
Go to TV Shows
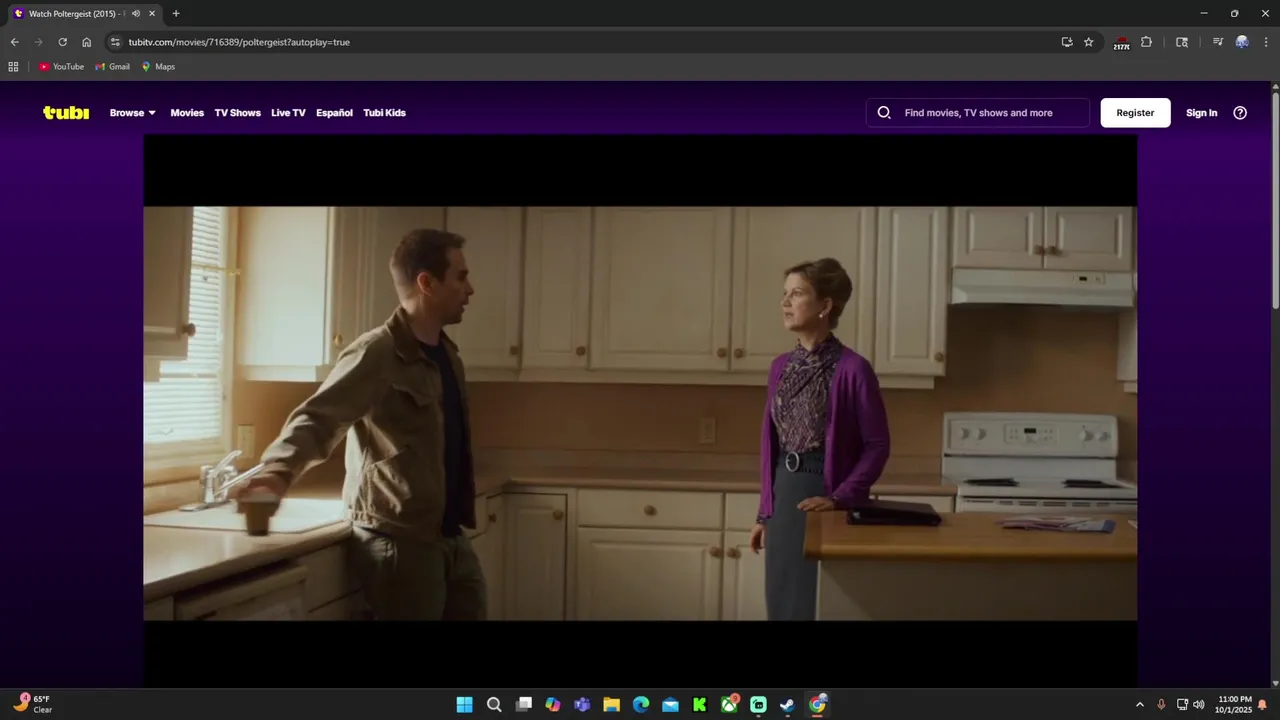point(237,113)
